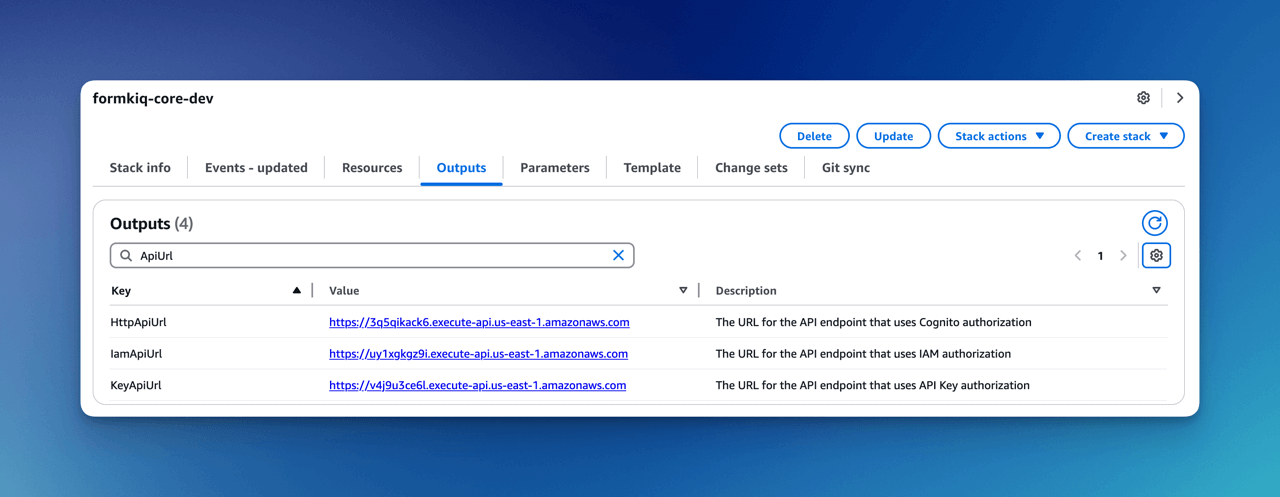This screenshot has width=1280, height=497.
Task: Open the Create stack dropdown
Action: pos(1126,136)
